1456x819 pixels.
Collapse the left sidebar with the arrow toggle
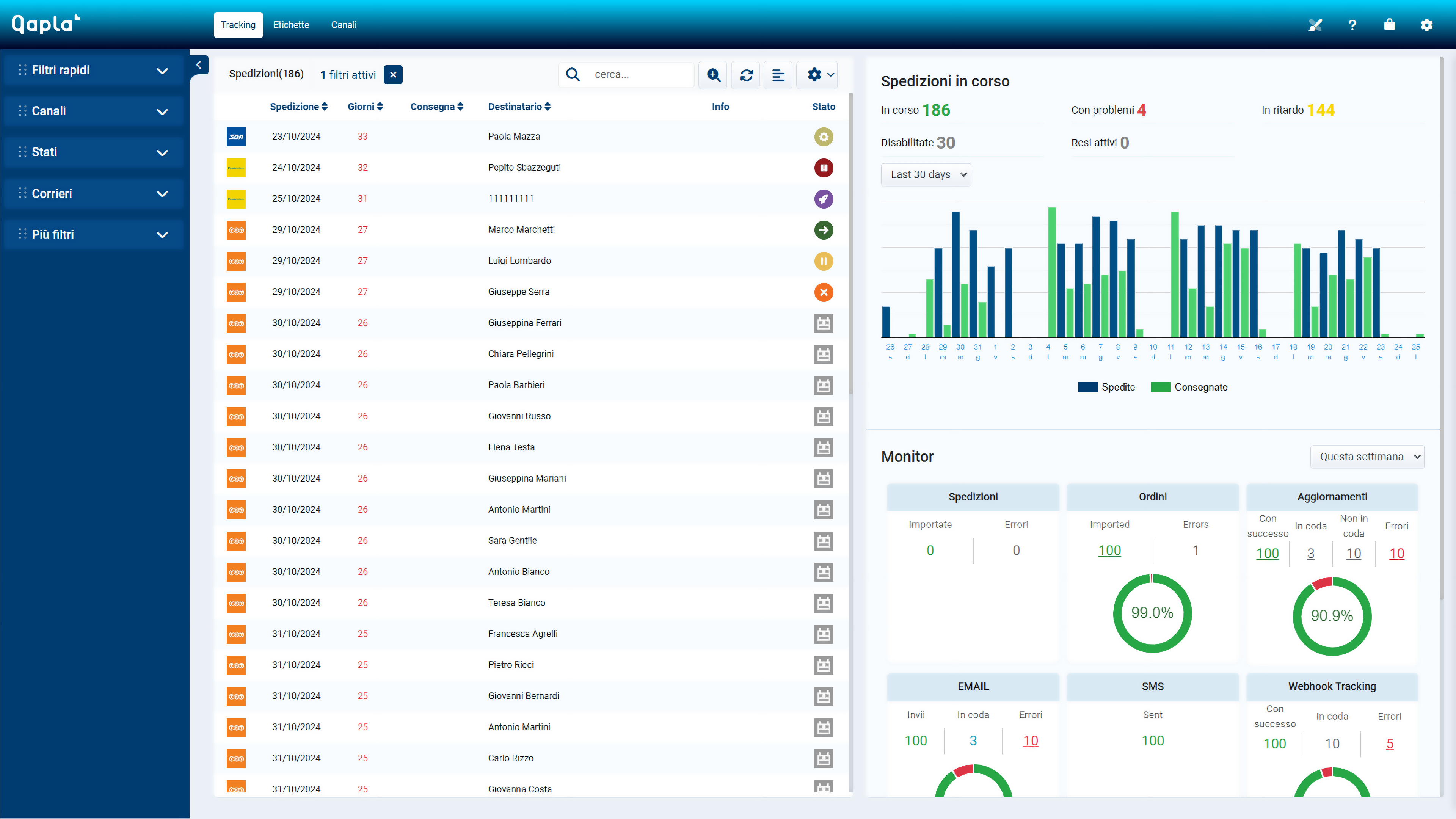tap(199, 64)
